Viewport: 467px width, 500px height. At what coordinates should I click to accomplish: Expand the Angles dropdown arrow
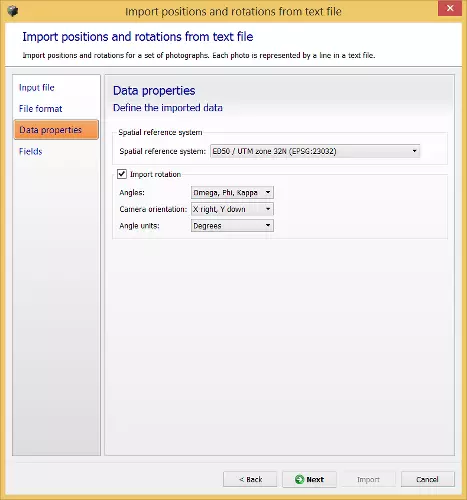(x=268, y=192)
